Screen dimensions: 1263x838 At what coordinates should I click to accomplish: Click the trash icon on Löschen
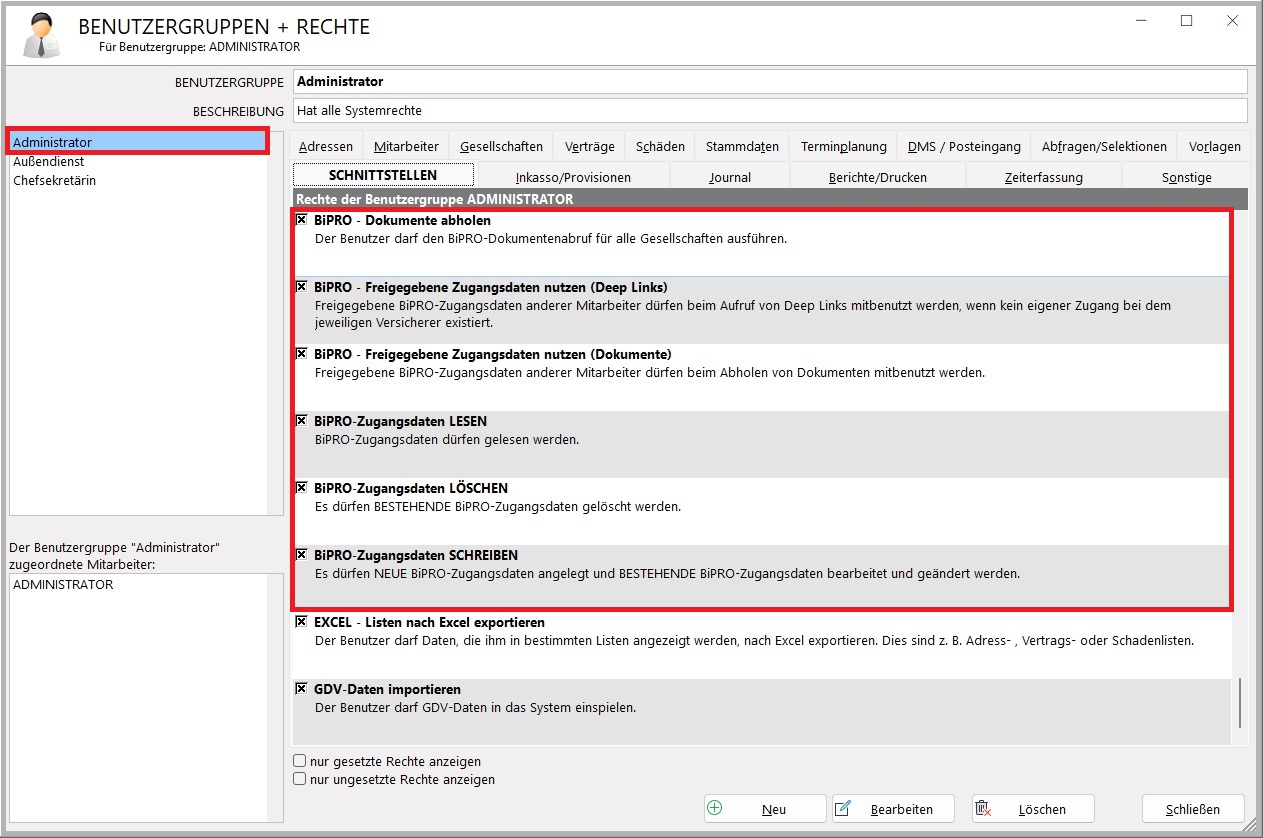pyautogui.click(x=983, y=808)
